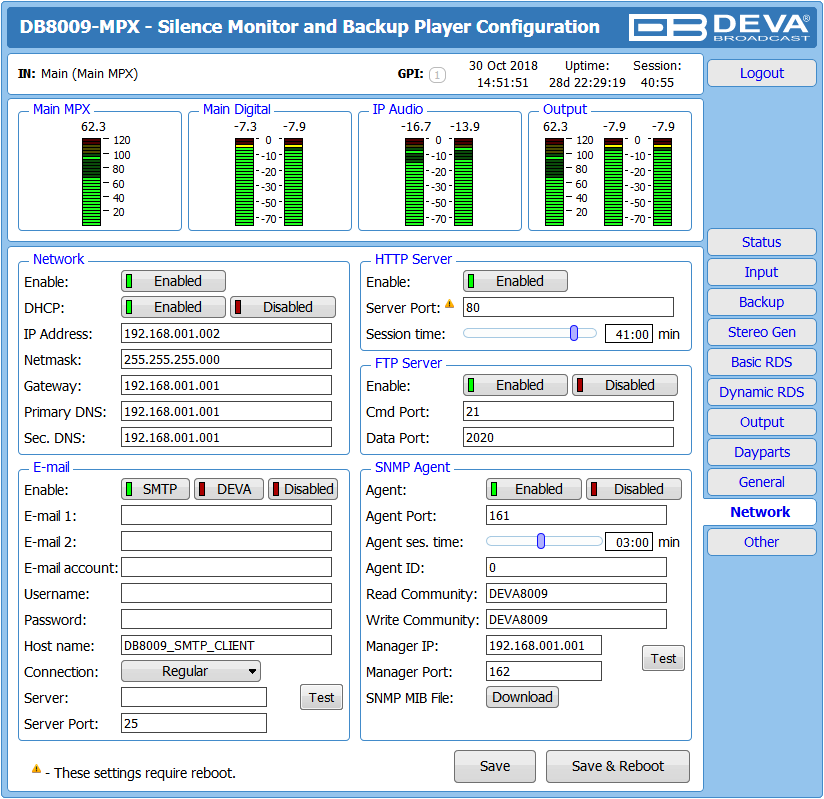
Task: Open Dynamic RDS page
Action: [761, 392]
